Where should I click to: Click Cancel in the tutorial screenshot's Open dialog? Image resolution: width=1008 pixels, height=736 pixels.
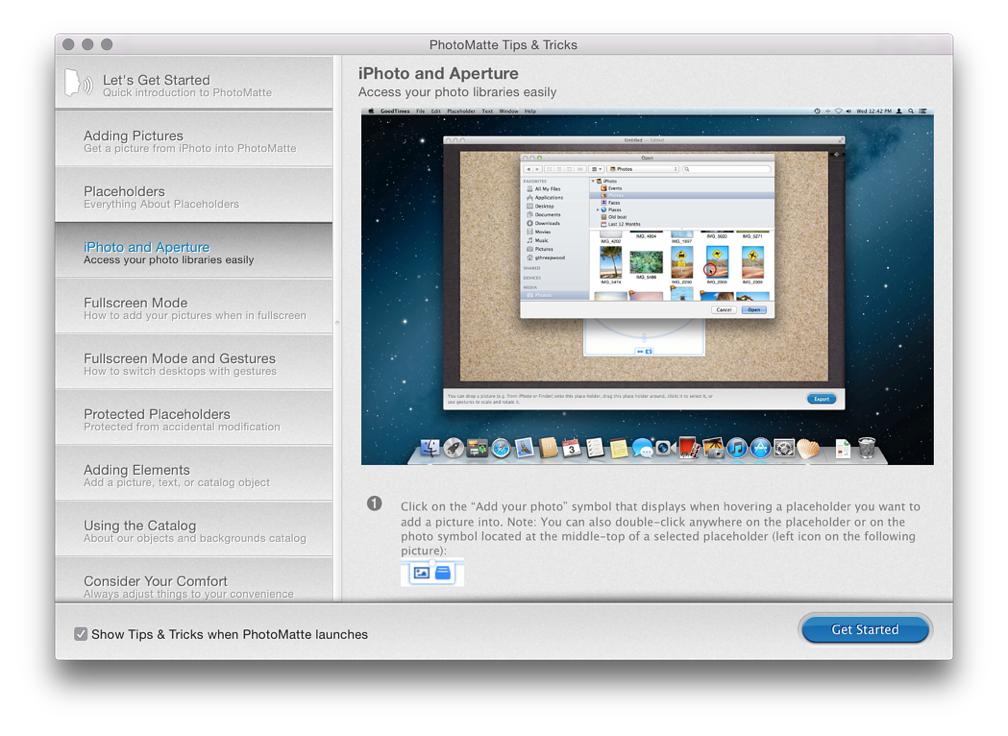coord(724,310)
